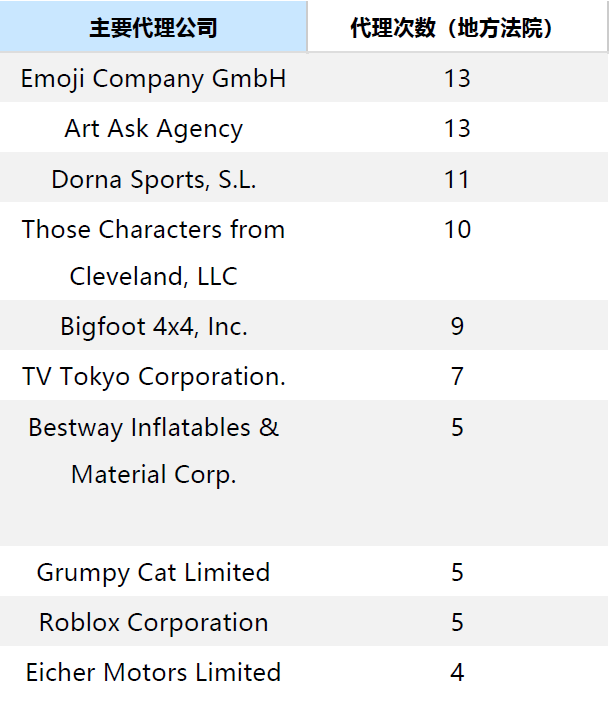Click the value 7 for TV Tokyo
Viewport: 610px width, 701px height.
[457, 376]
